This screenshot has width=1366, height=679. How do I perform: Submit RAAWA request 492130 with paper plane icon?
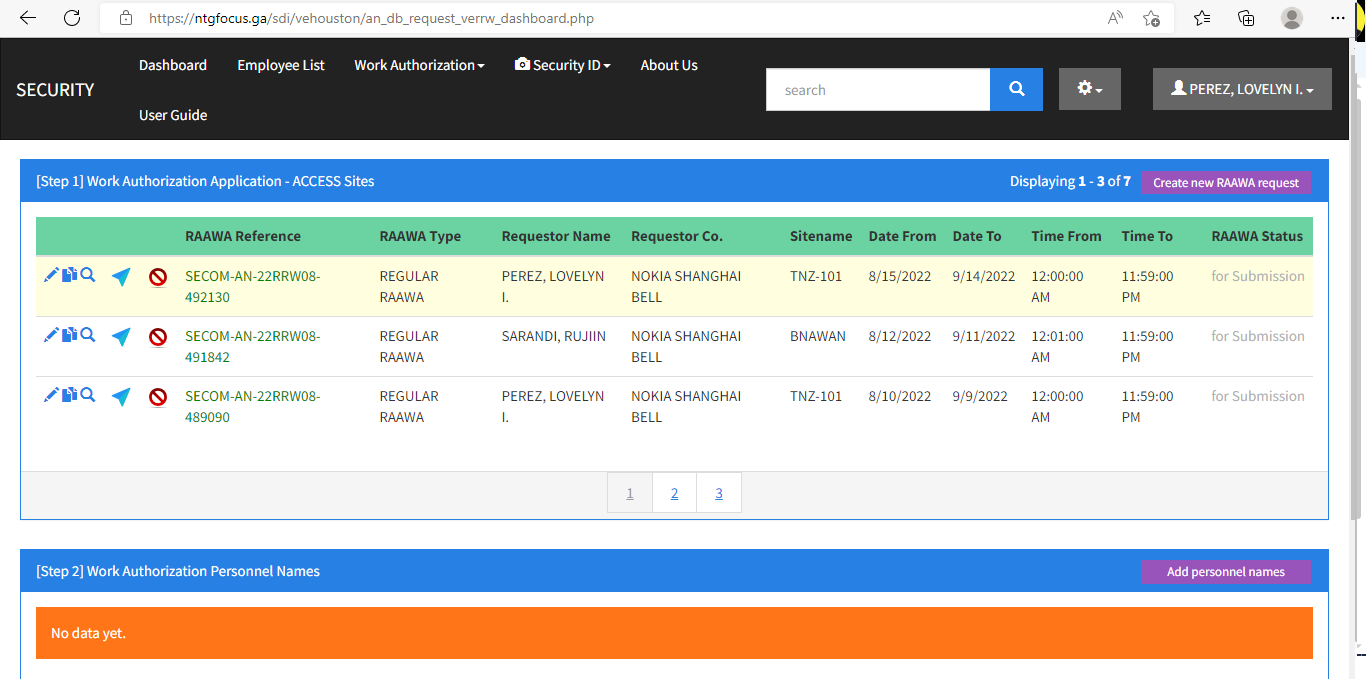(121, 277)
